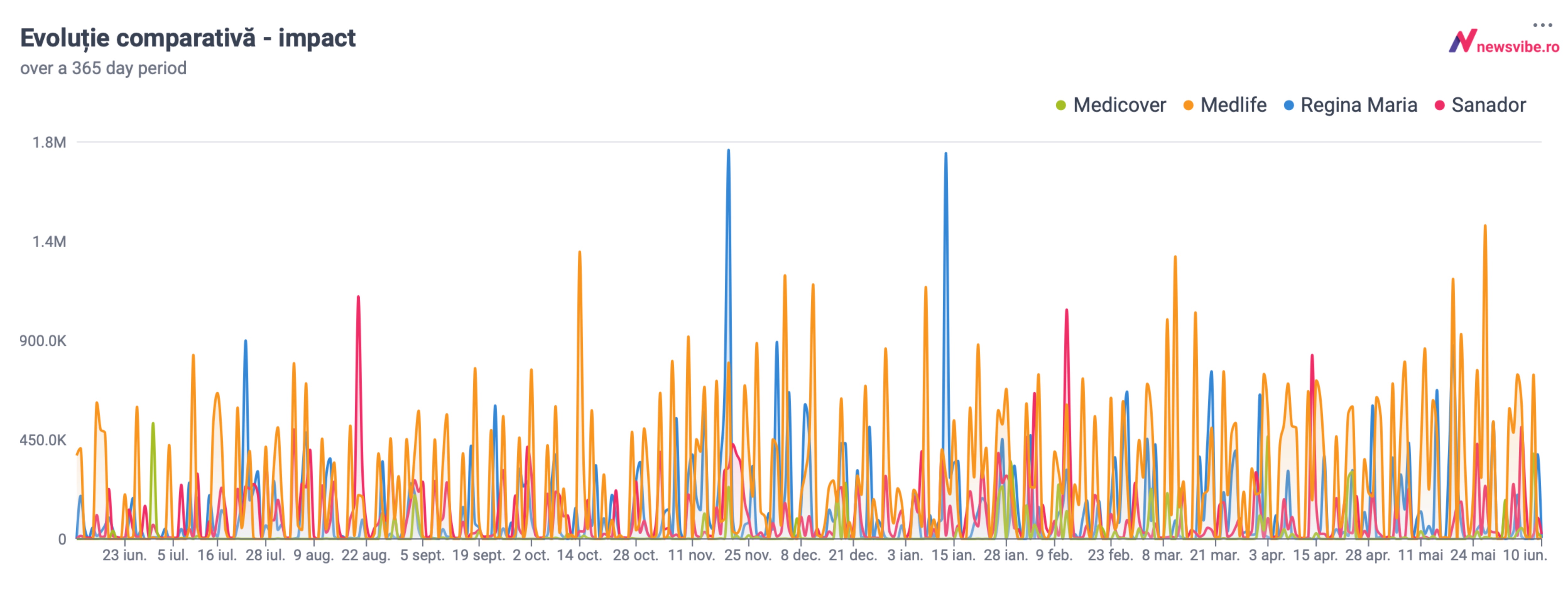Click the 21 dec. date label

point(853,555)
